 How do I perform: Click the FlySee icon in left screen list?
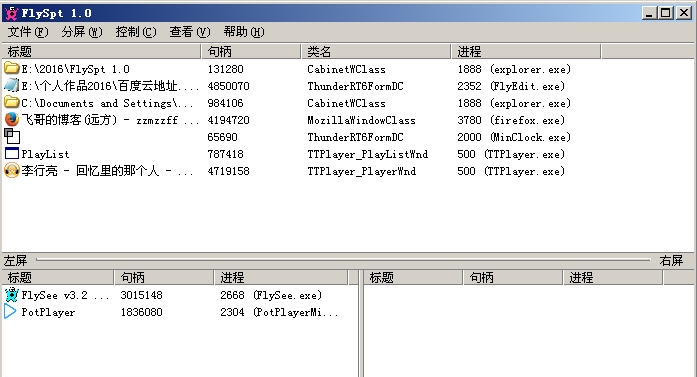click(x=12, y=295)
